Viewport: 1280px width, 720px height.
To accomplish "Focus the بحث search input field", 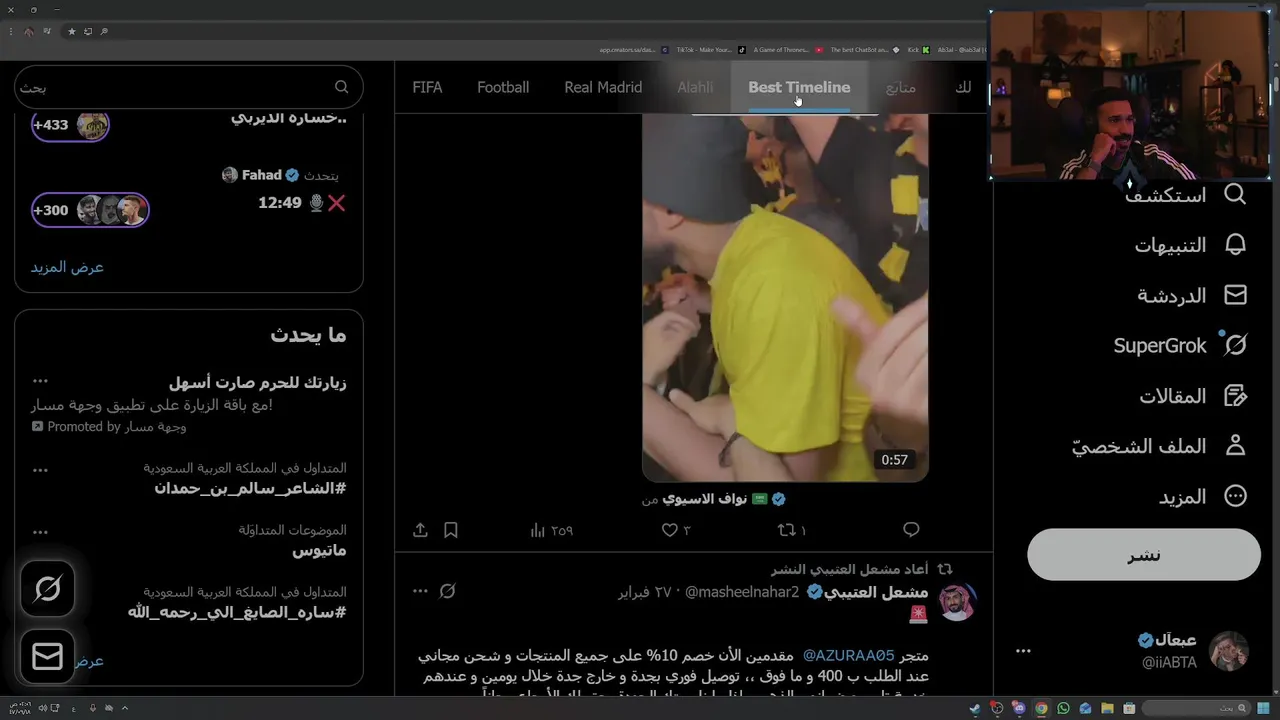I will 188,87.
